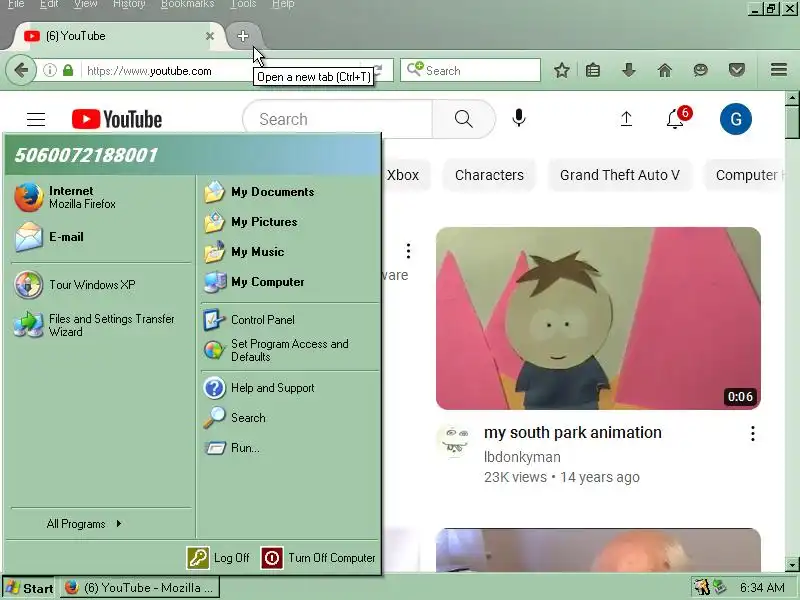Viewport: 800px width, 600px height.
Task: Launch Files and Settings Transfer Wizard
Action: click(101, 325)
